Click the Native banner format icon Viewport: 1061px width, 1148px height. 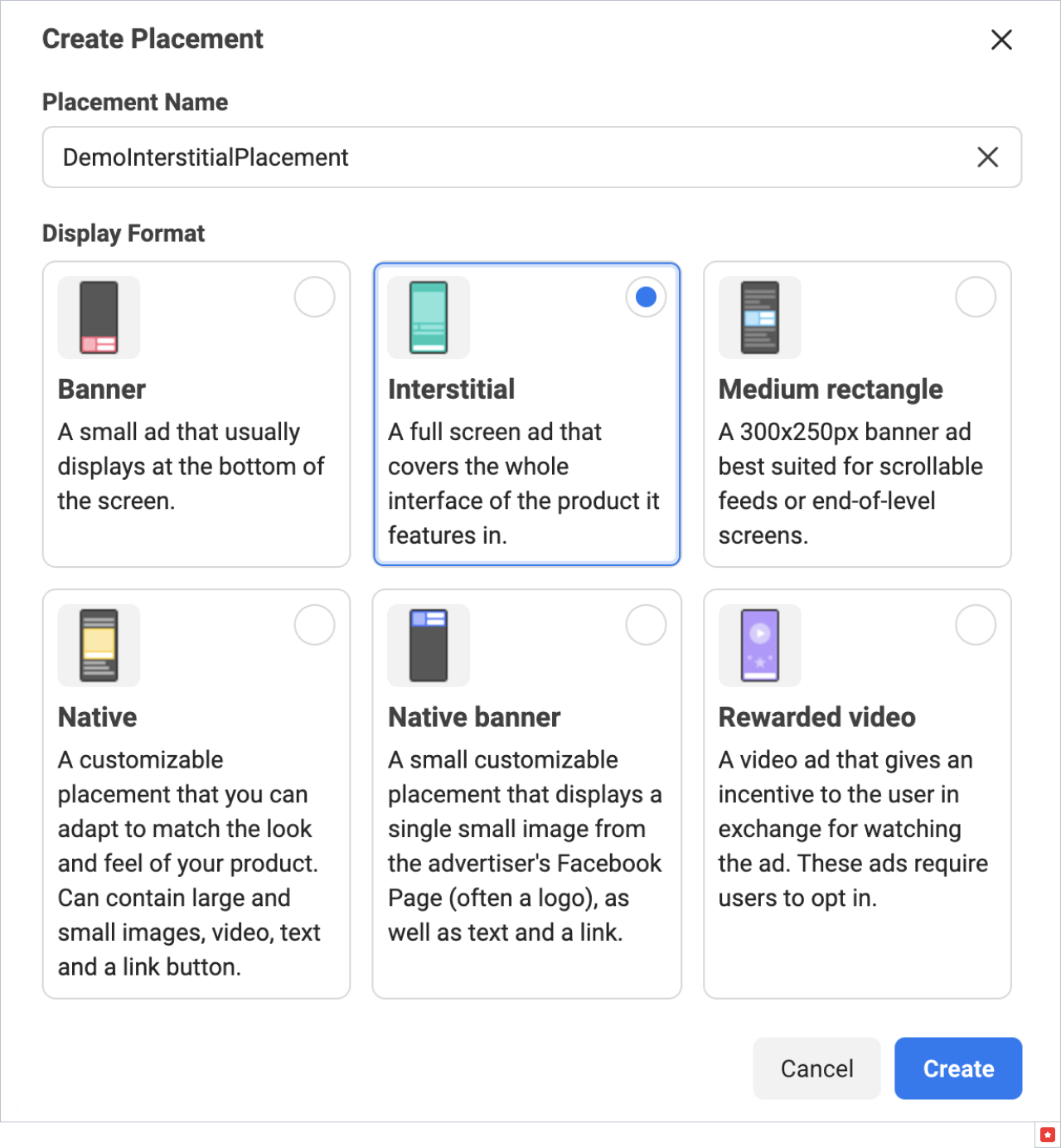pos(429,645)
